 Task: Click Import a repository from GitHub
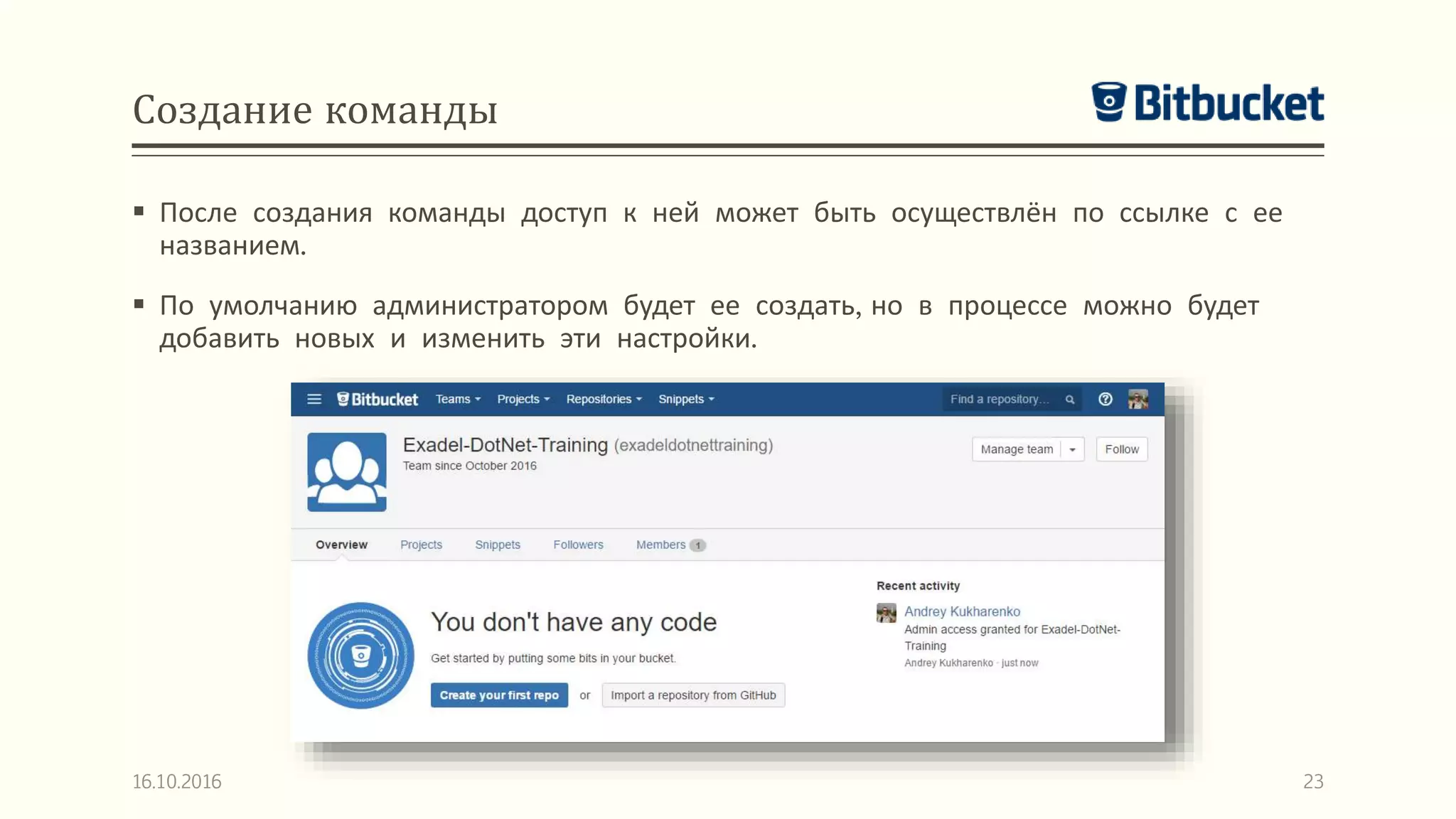[x=693, y=695]
